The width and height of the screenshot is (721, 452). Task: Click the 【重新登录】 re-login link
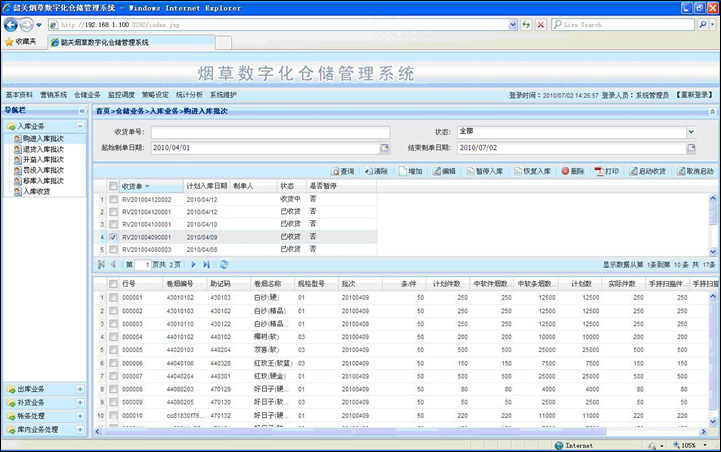point(694,95)
